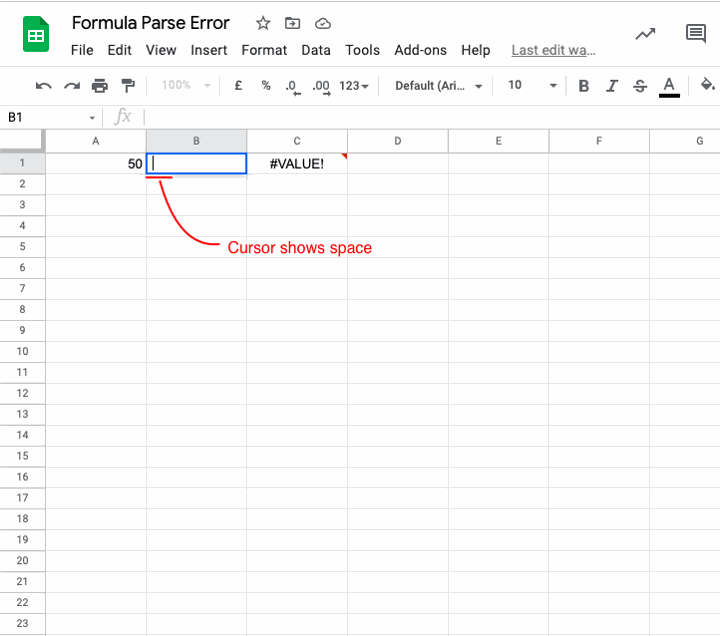Select column C header

click(297, 141)
